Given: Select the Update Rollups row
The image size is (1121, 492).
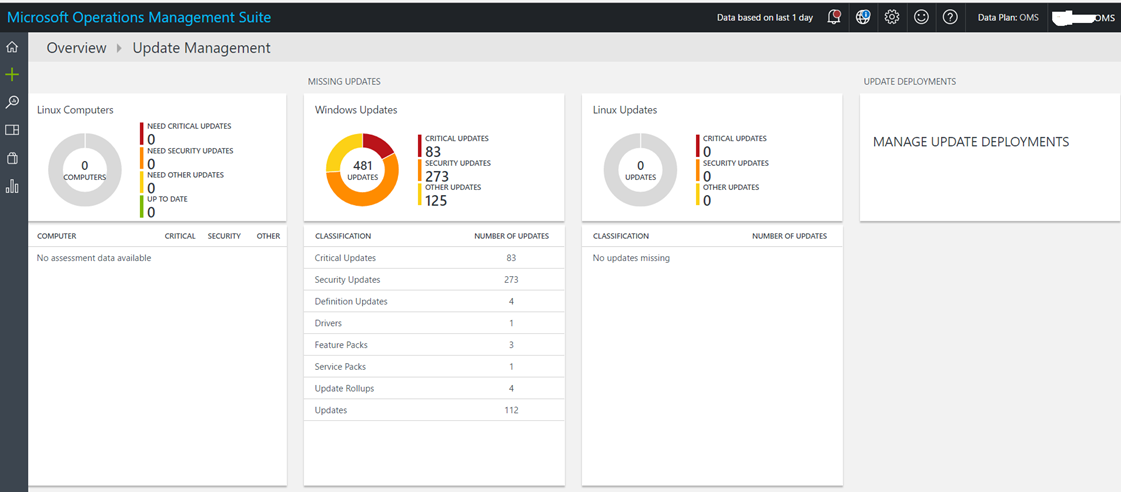Looking at the screenshot, I should coord(434,388).
